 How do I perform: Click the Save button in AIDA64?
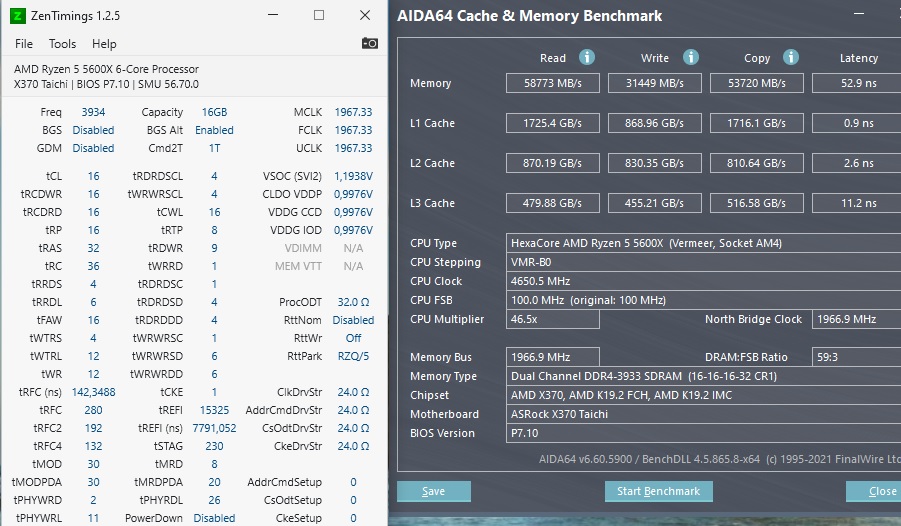click(x=434, y=492)
